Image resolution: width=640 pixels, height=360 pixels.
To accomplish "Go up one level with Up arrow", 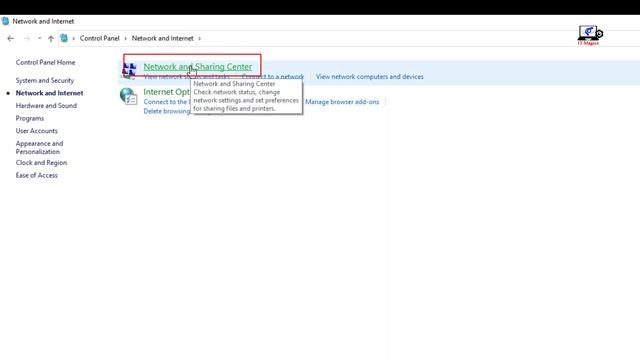I will pyautogui.click(x=51, y=38).
